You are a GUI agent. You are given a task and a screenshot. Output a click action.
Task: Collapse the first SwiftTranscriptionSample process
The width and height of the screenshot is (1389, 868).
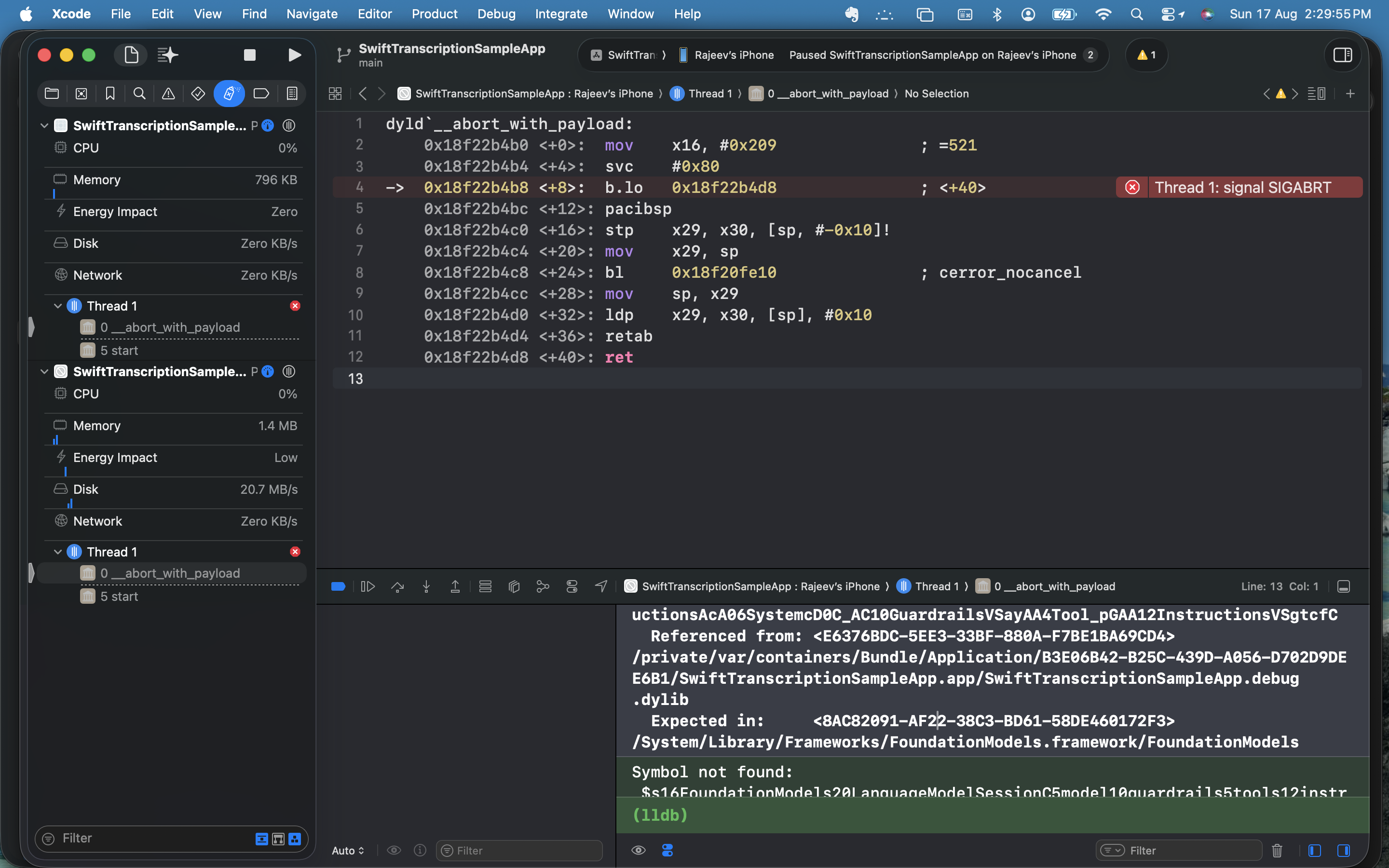pyautogui.click(x=44, y=126)
